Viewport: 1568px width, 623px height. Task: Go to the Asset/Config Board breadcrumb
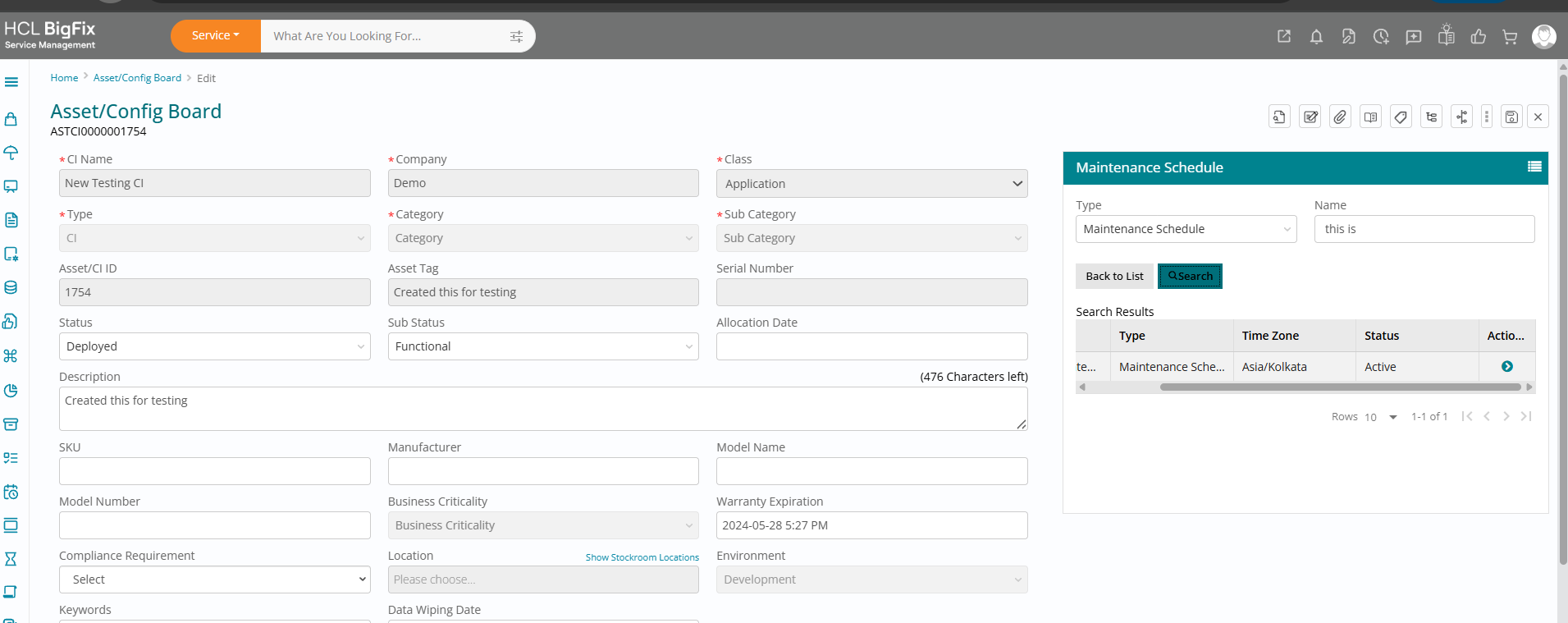[x=137, y=78]
